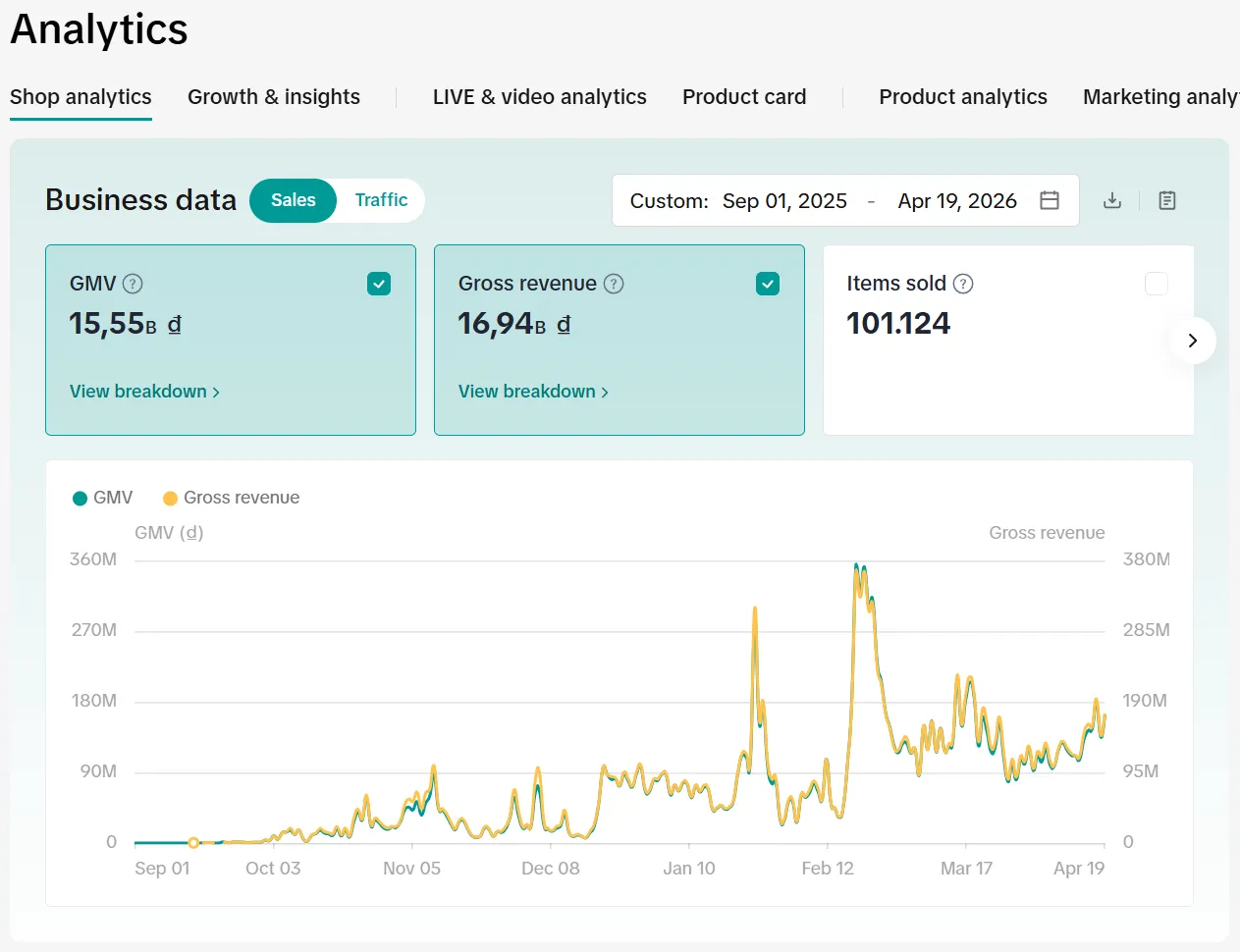Edit the start date Sep 01, 2025
This screenshot has width=1240, height=952.
[784, 201]
